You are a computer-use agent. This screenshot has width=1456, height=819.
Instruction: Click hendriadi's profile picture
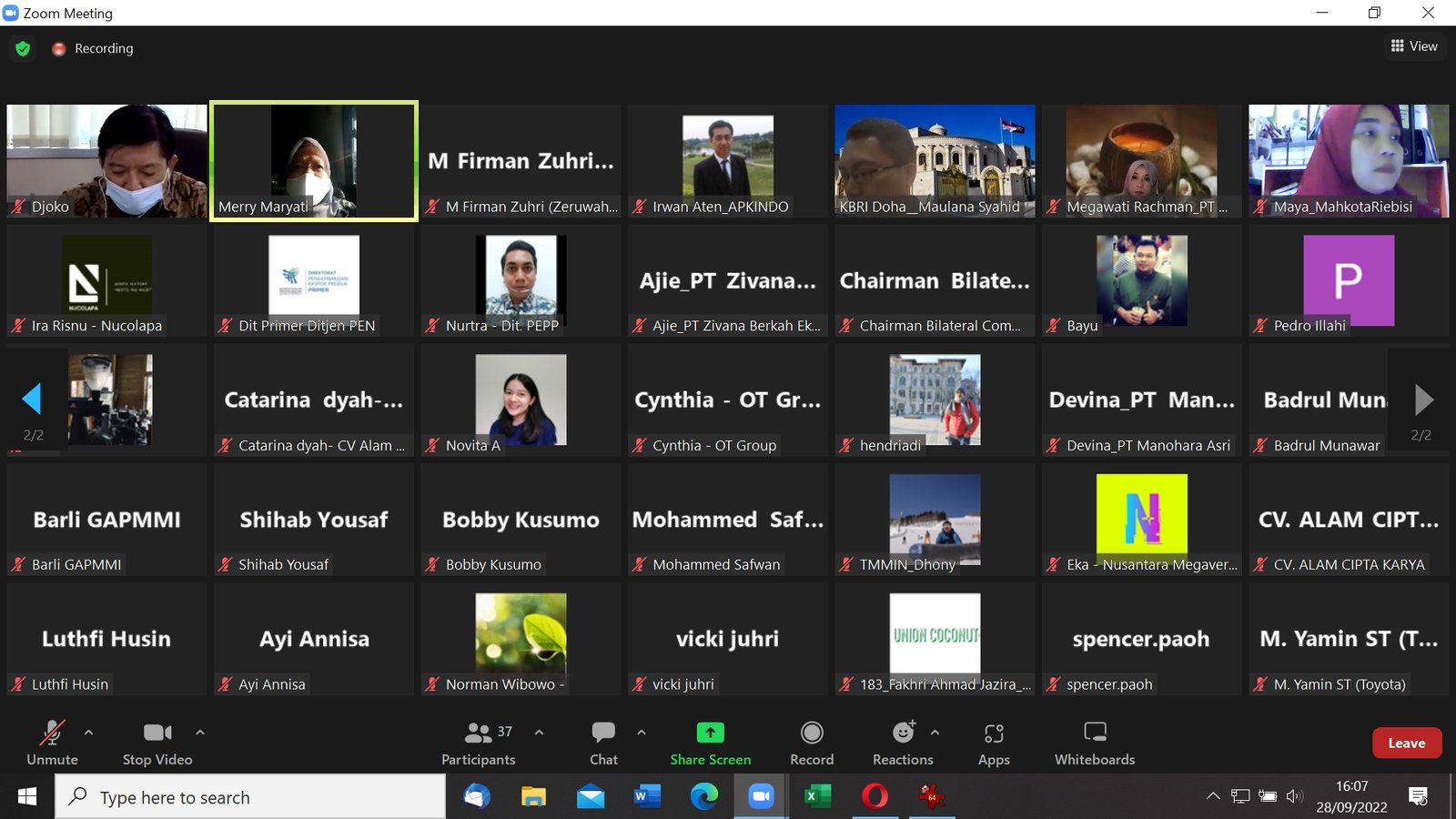[x=935, y=399]
